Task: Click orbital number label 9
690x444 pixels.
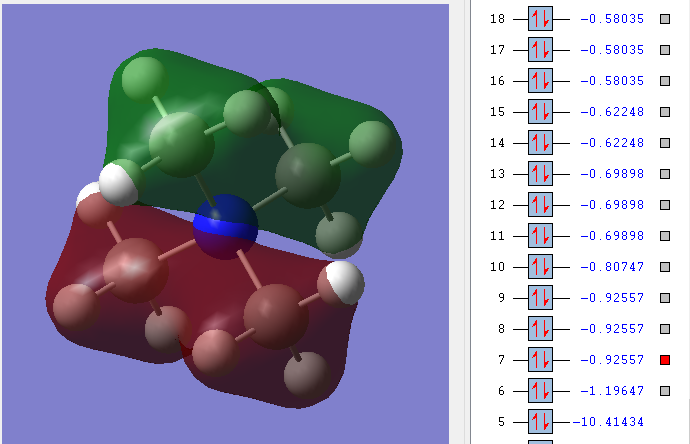Action: [x=502, y=298]
